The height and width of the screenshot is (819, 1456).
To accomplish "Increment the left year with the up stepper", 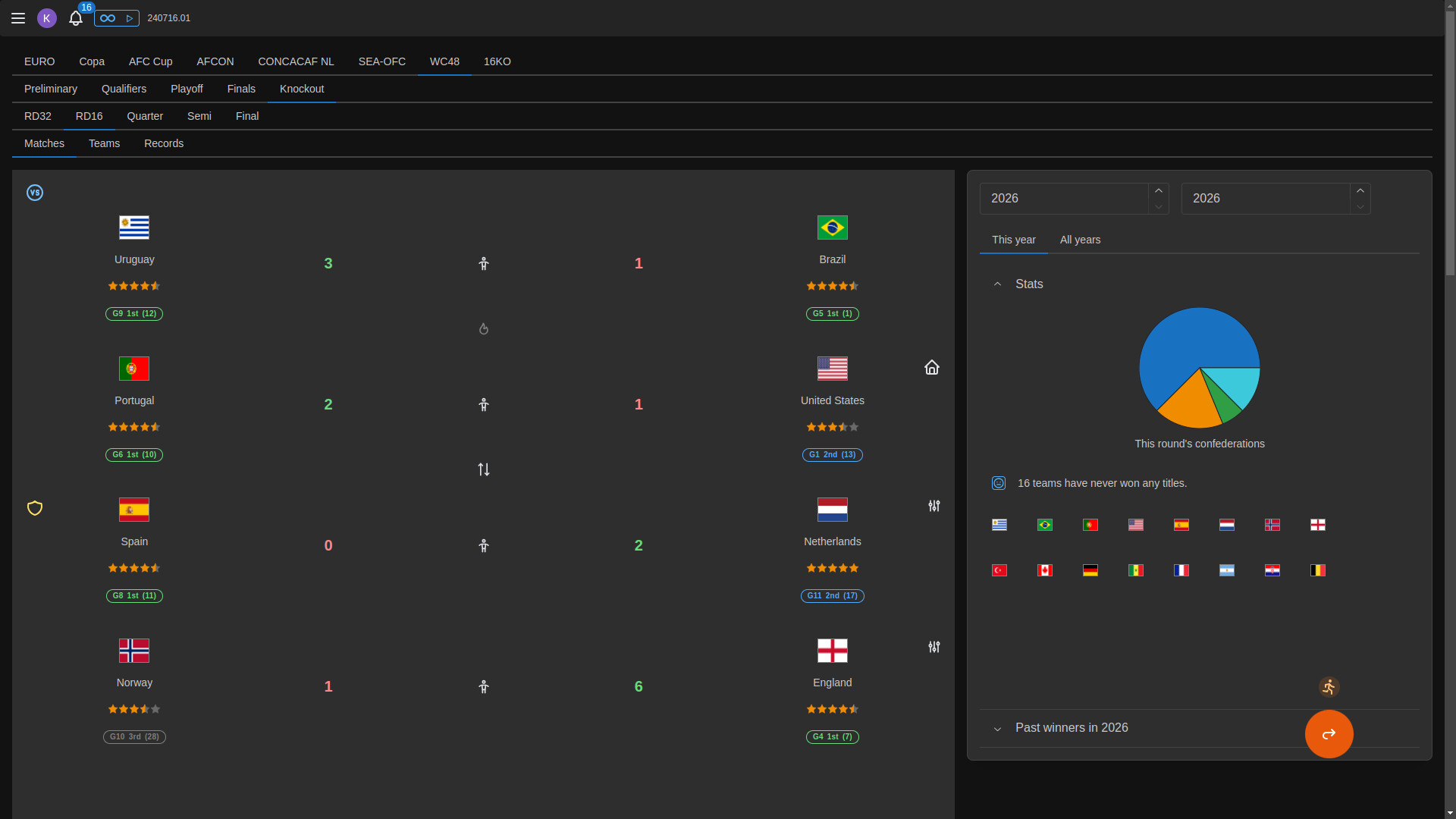I will [1158, 190].
